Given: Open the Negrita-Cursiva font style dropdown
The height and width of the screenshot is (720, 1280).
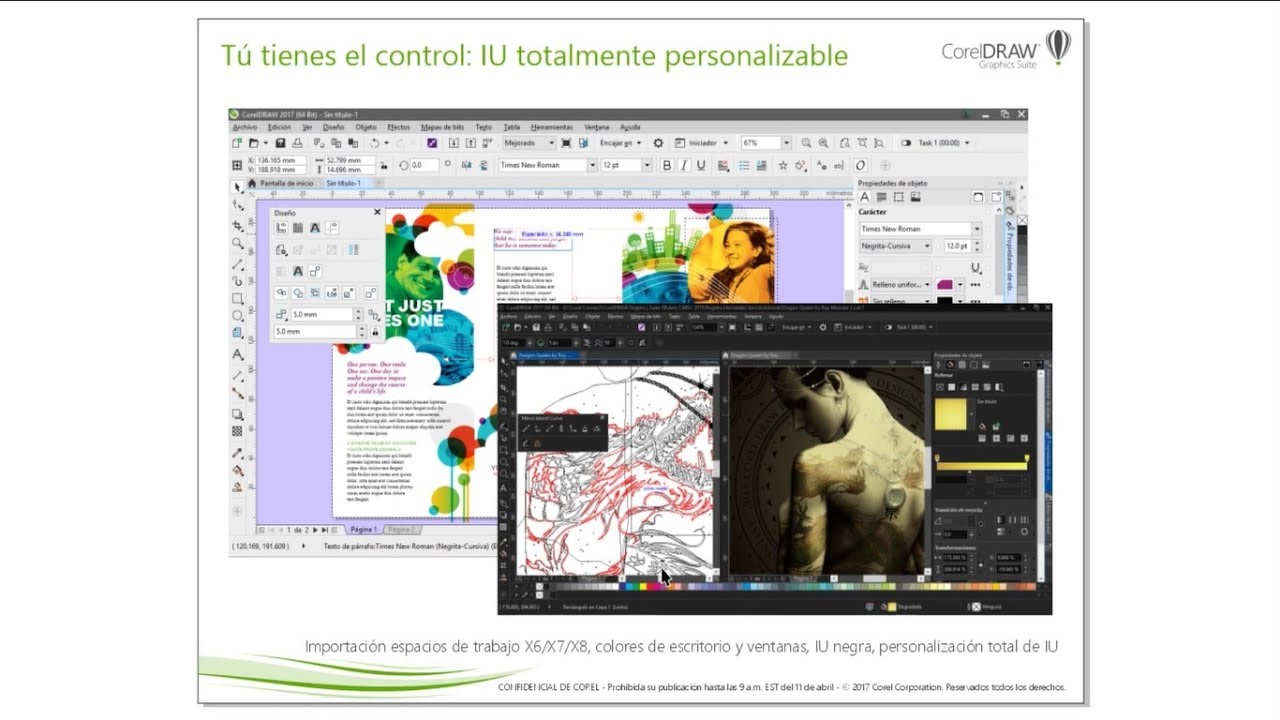Looking at the screenshot, I should tap(927, 246).
